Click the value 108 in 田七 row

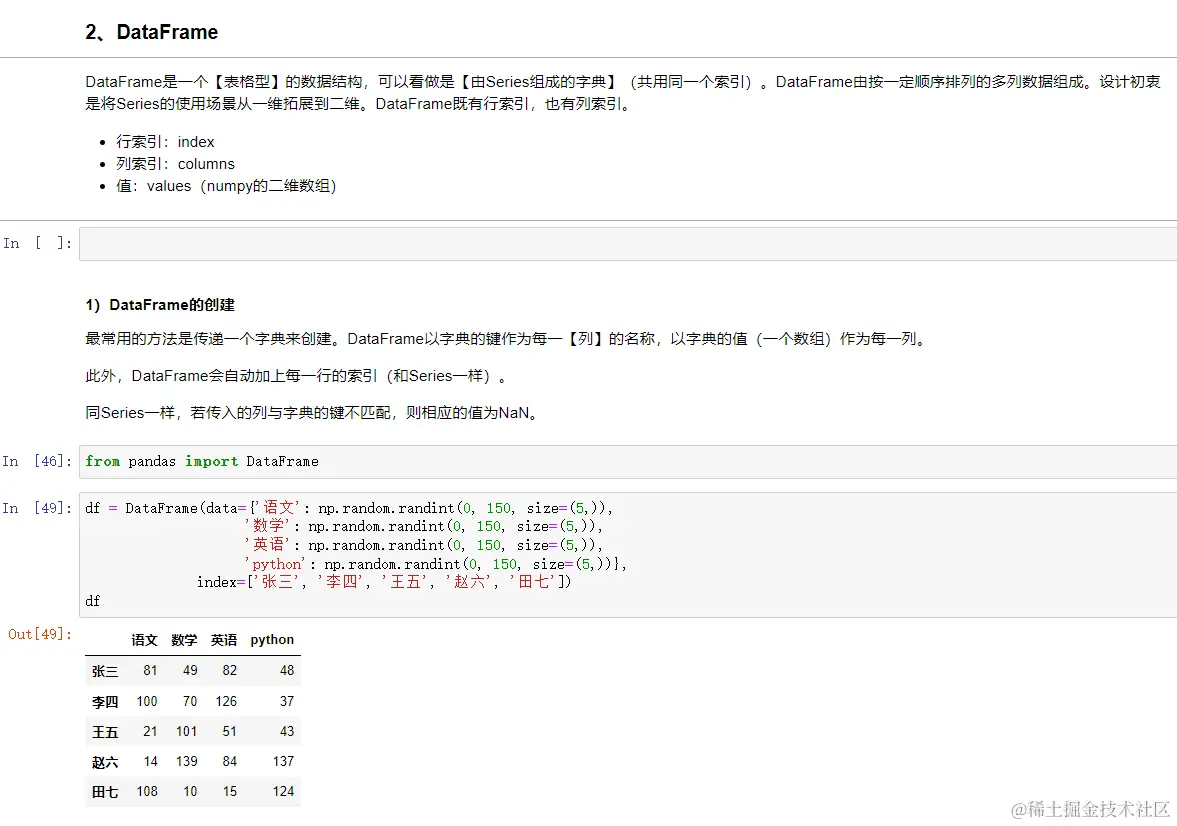(x=147, y=791)
